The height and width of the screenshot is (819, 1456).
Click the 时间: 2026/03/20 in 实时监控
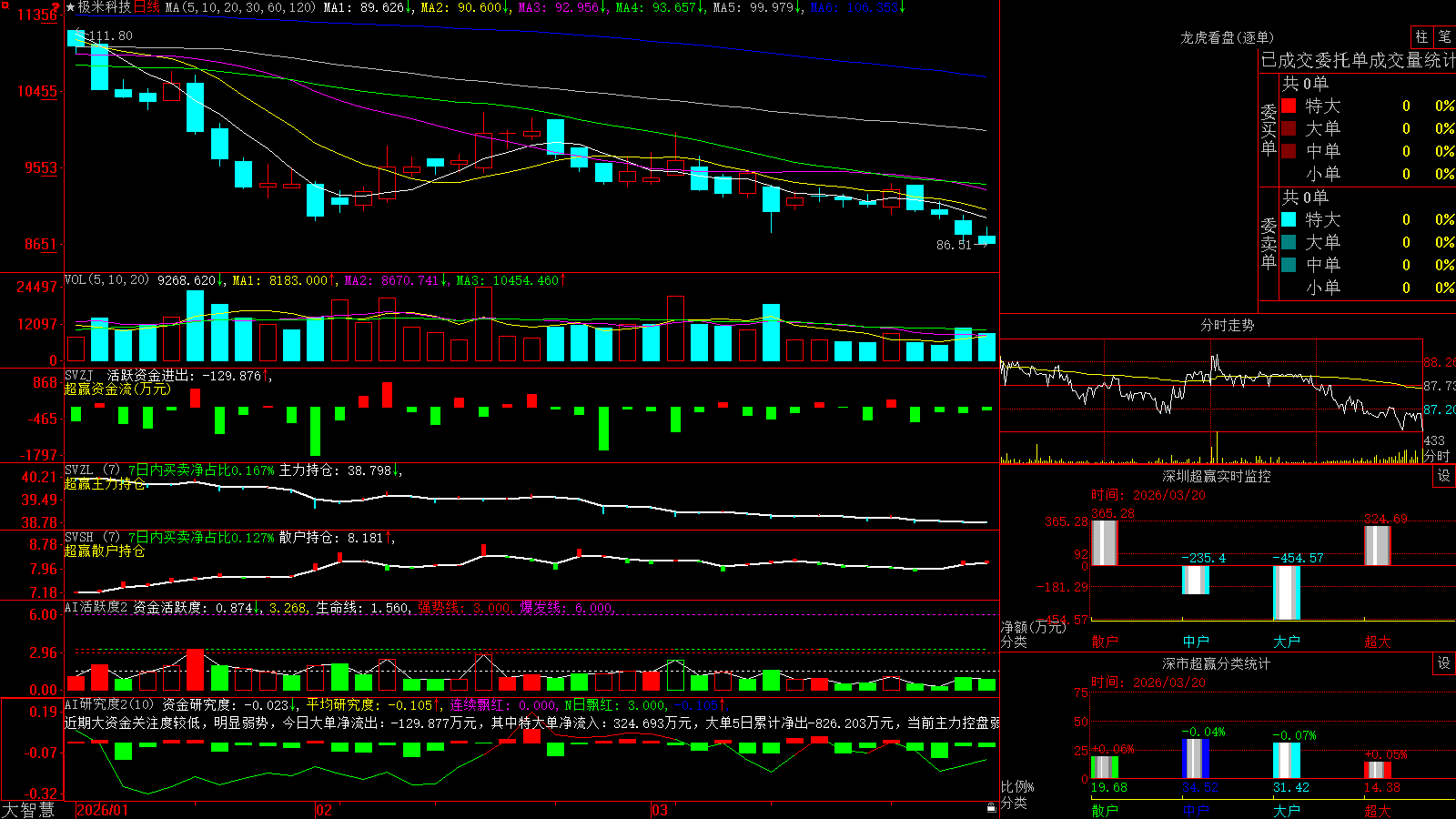tap(1148, 495)
